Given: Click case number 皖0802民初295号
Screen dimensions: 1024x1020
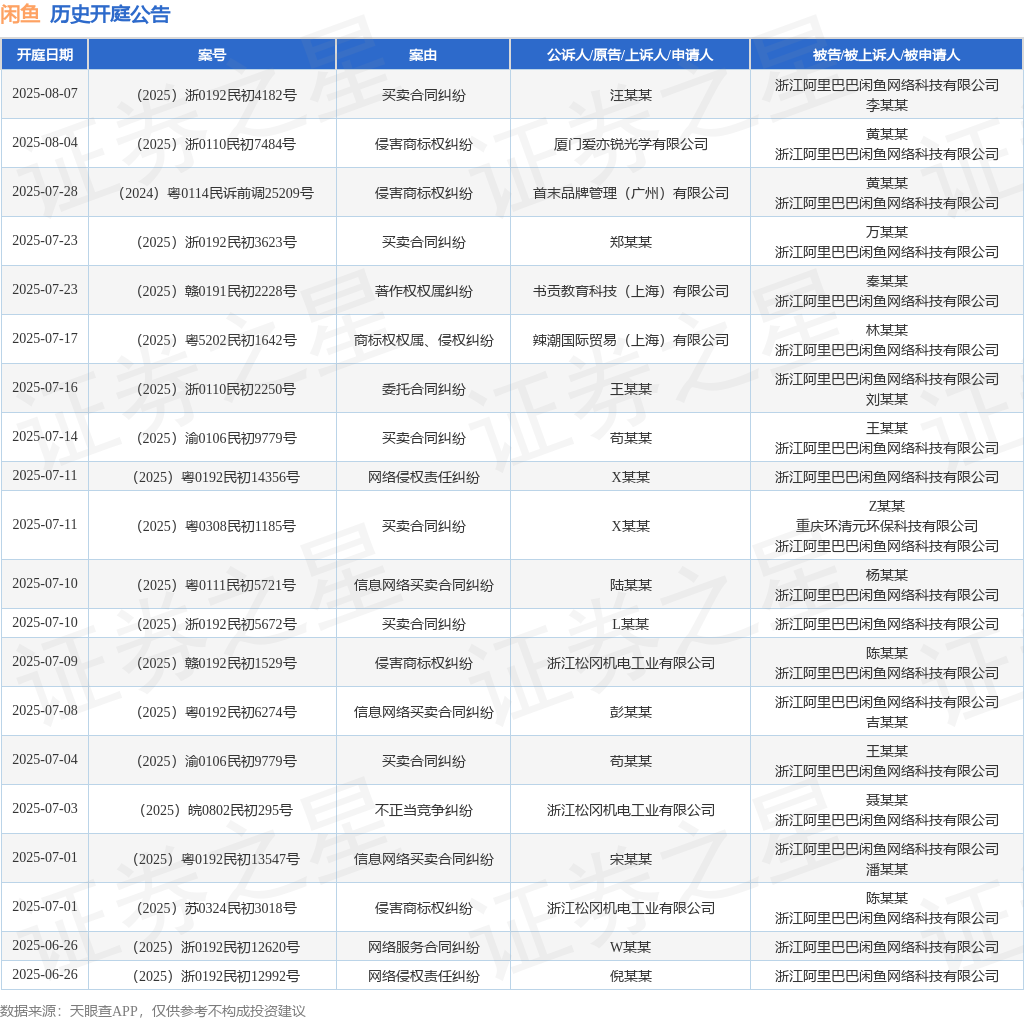Looking at the screenshot, I should [216, 810].
